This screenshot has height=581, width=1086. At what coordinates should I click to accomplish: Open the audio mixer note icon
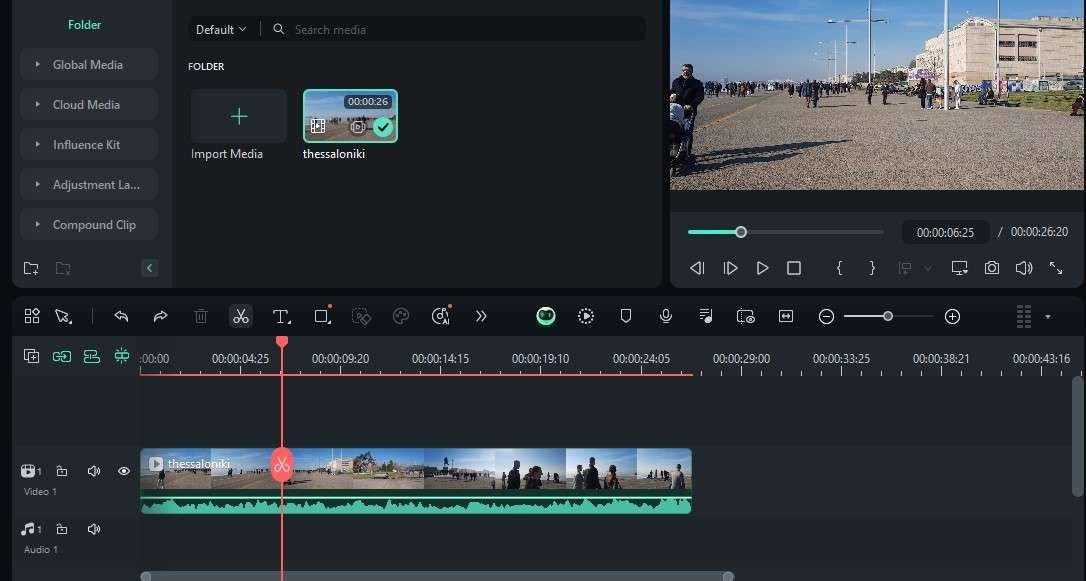705,316
